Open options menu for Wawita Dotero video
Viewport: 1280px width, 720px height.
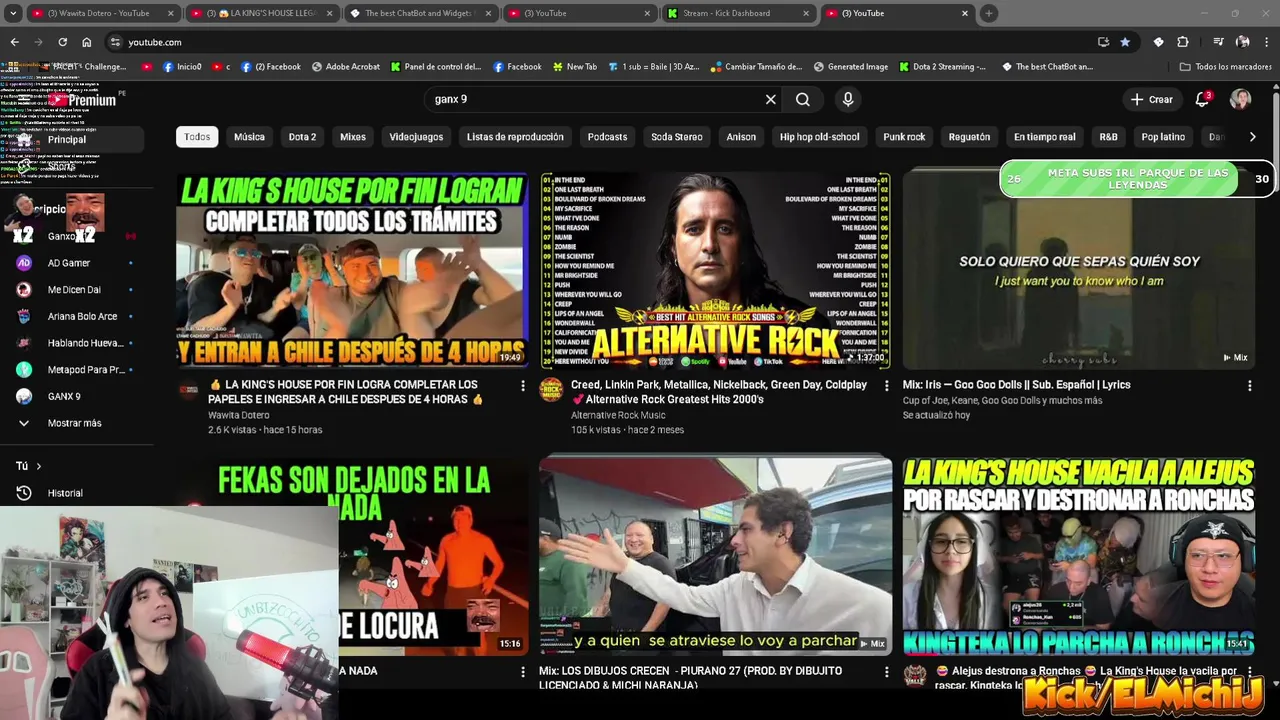522,385
